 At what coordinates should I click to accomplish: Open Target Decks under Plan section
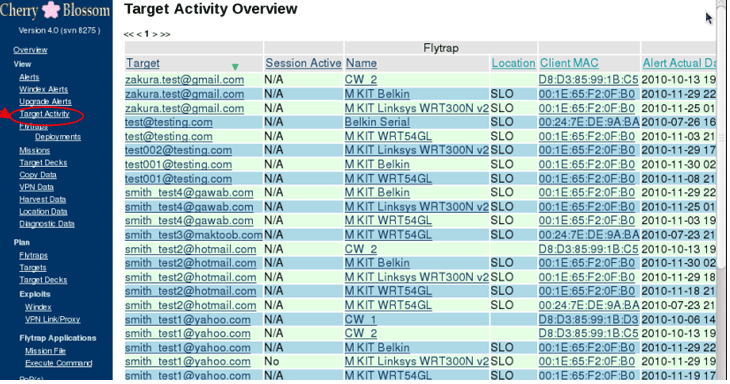coord(43,280)
